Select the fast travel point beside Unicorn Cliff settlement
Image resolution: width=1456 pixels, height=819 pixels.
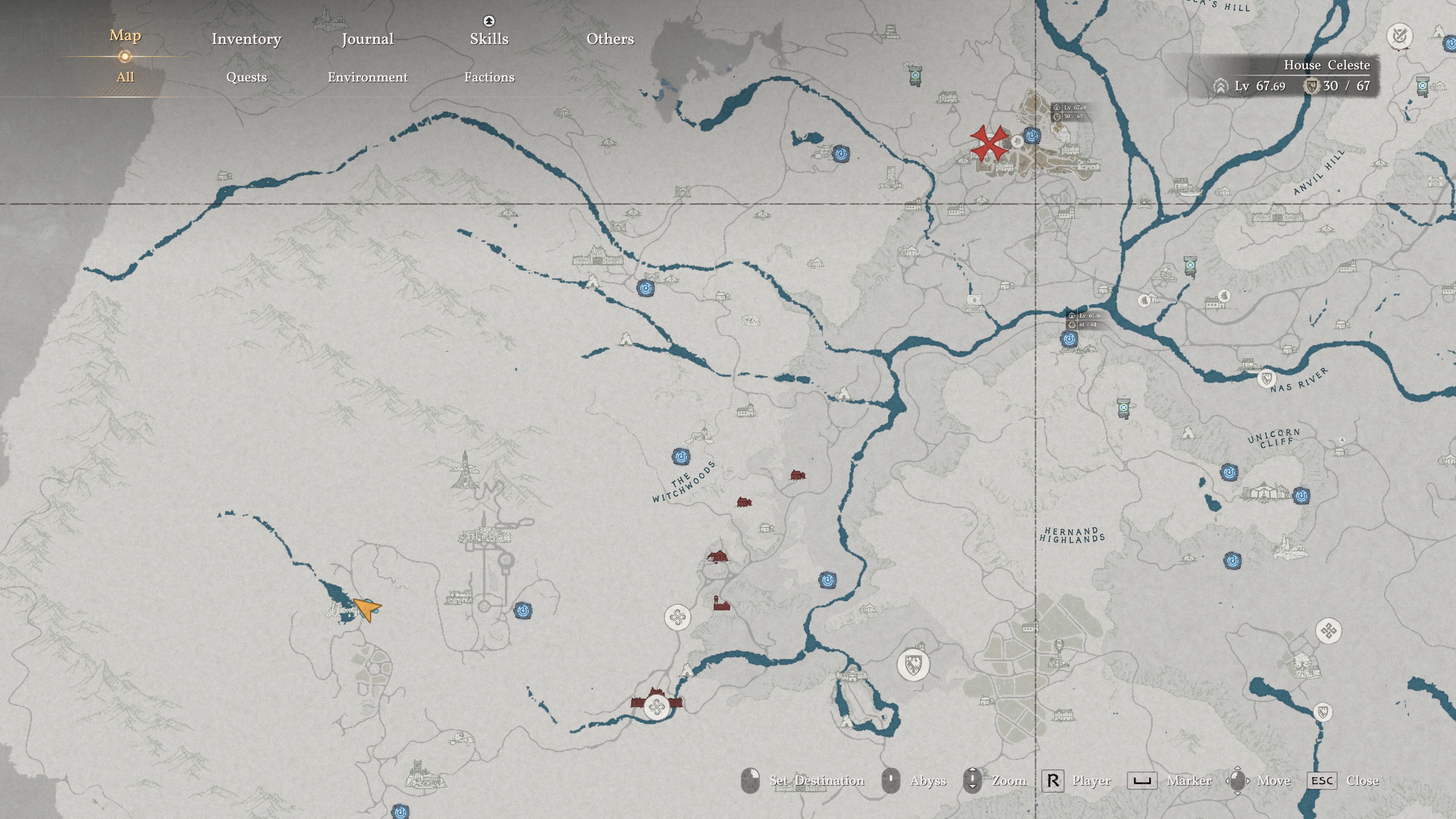point(1301,496)
